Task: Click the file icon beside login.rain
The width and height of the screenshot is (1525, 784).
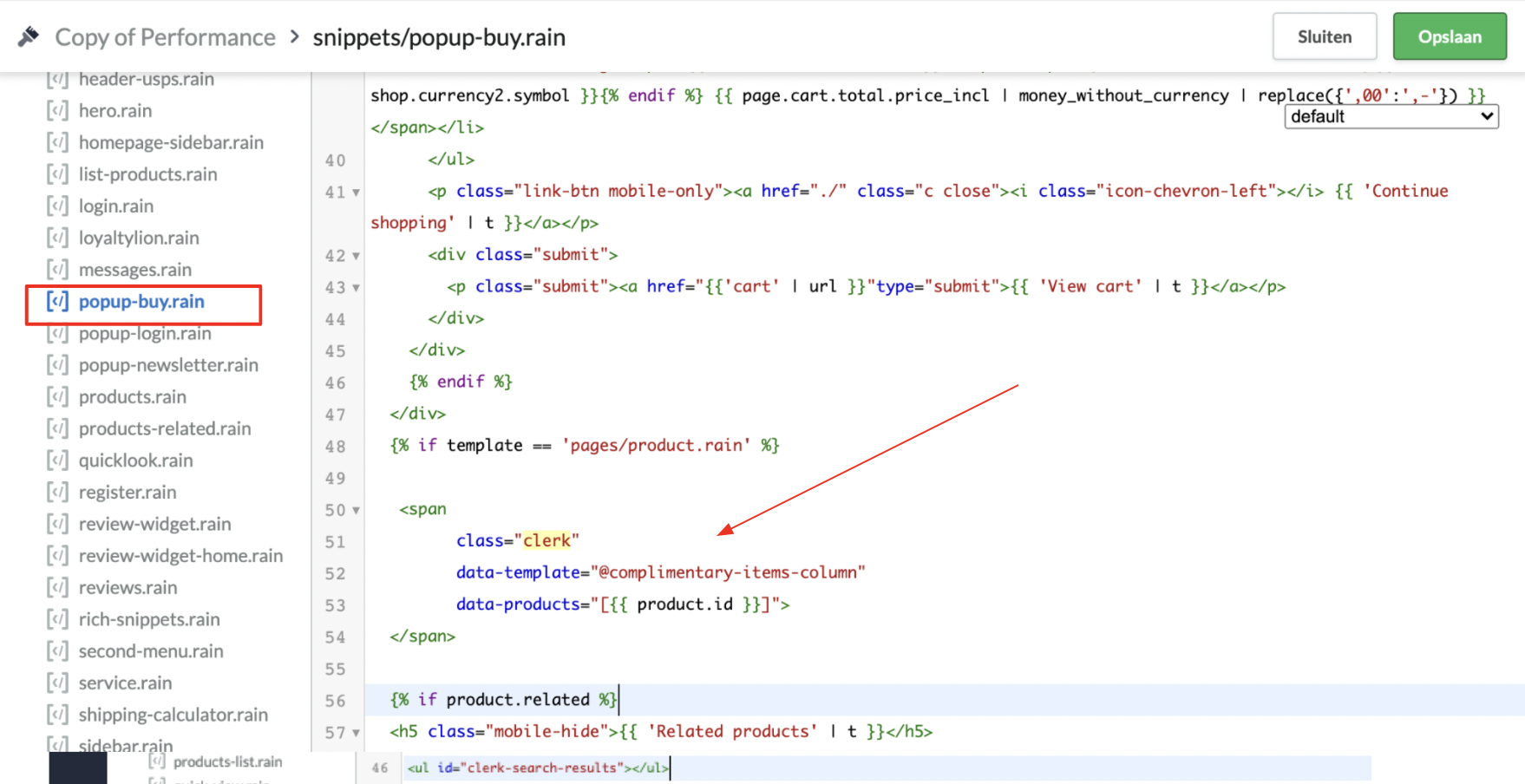Action: (57, 206)
